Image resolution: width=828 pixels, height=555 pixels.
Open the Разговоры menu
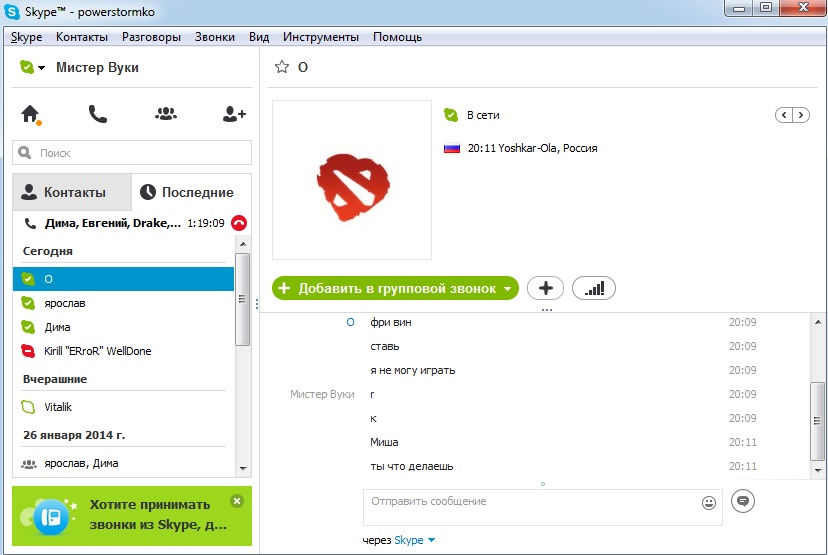point(151,37)
